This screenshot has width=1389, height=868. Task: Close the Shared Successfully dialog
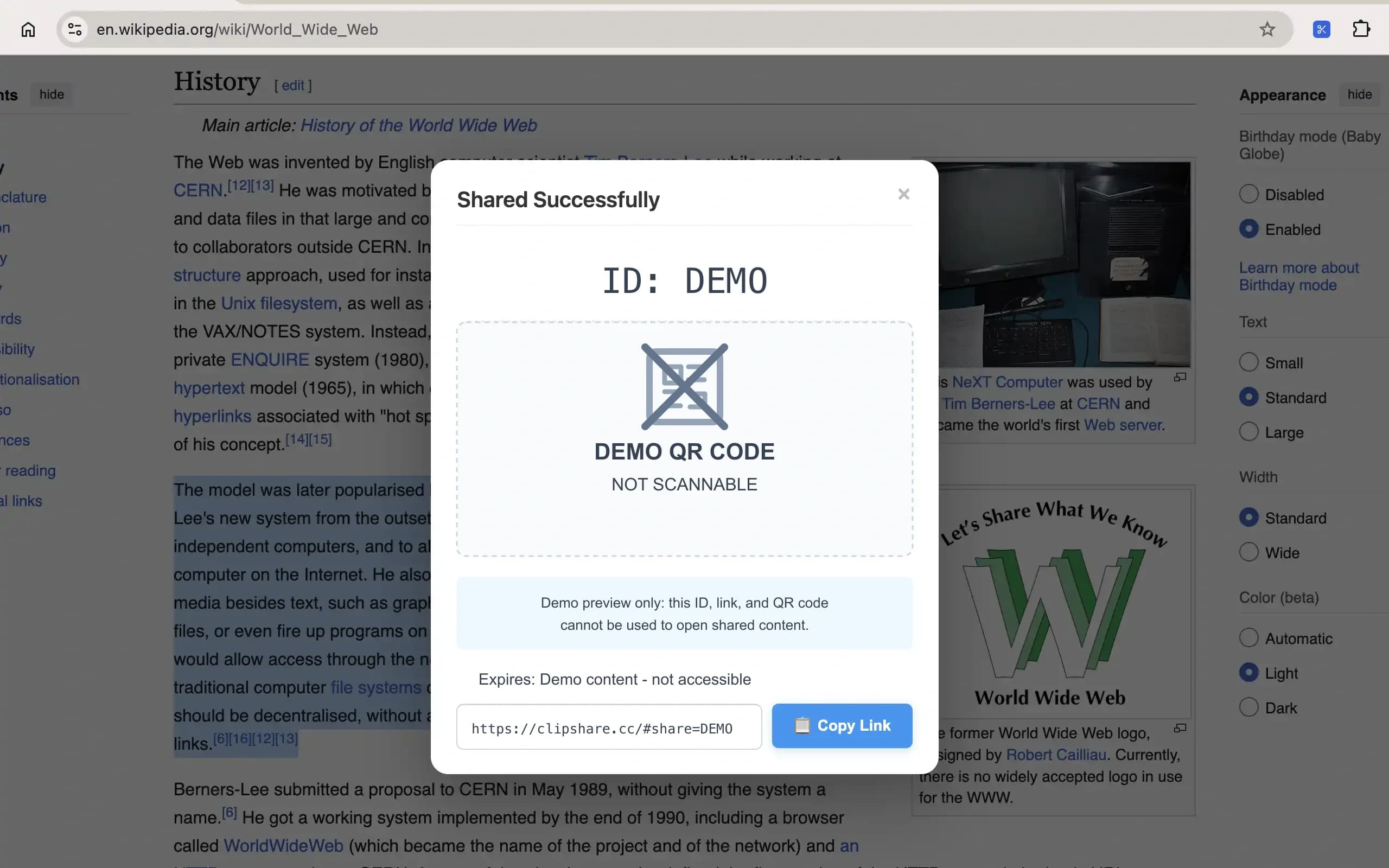pos(903,195)
